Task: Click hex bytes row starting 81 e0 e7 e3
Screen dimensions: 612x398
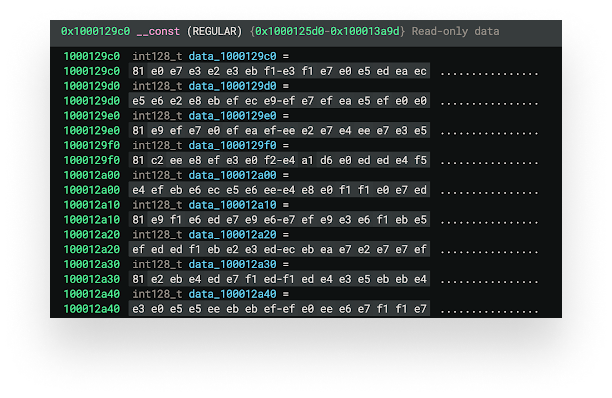Action: [x=279, y=71]
